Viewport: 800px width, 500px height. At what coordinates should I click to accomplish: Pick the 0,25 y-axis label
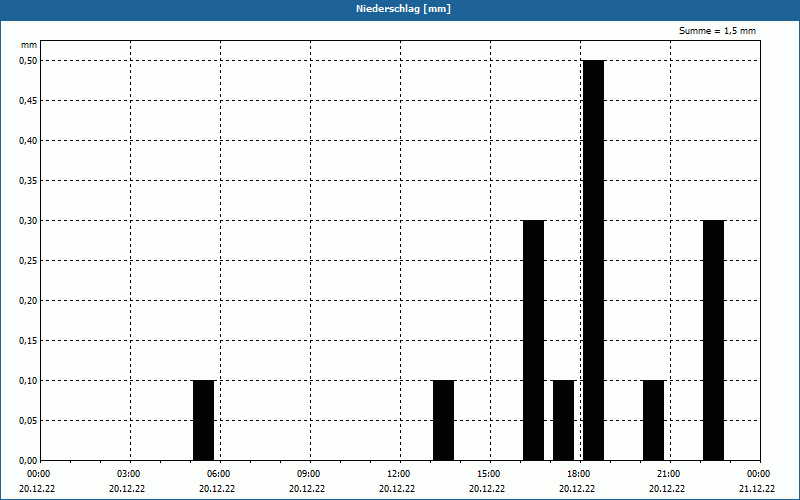28,261
